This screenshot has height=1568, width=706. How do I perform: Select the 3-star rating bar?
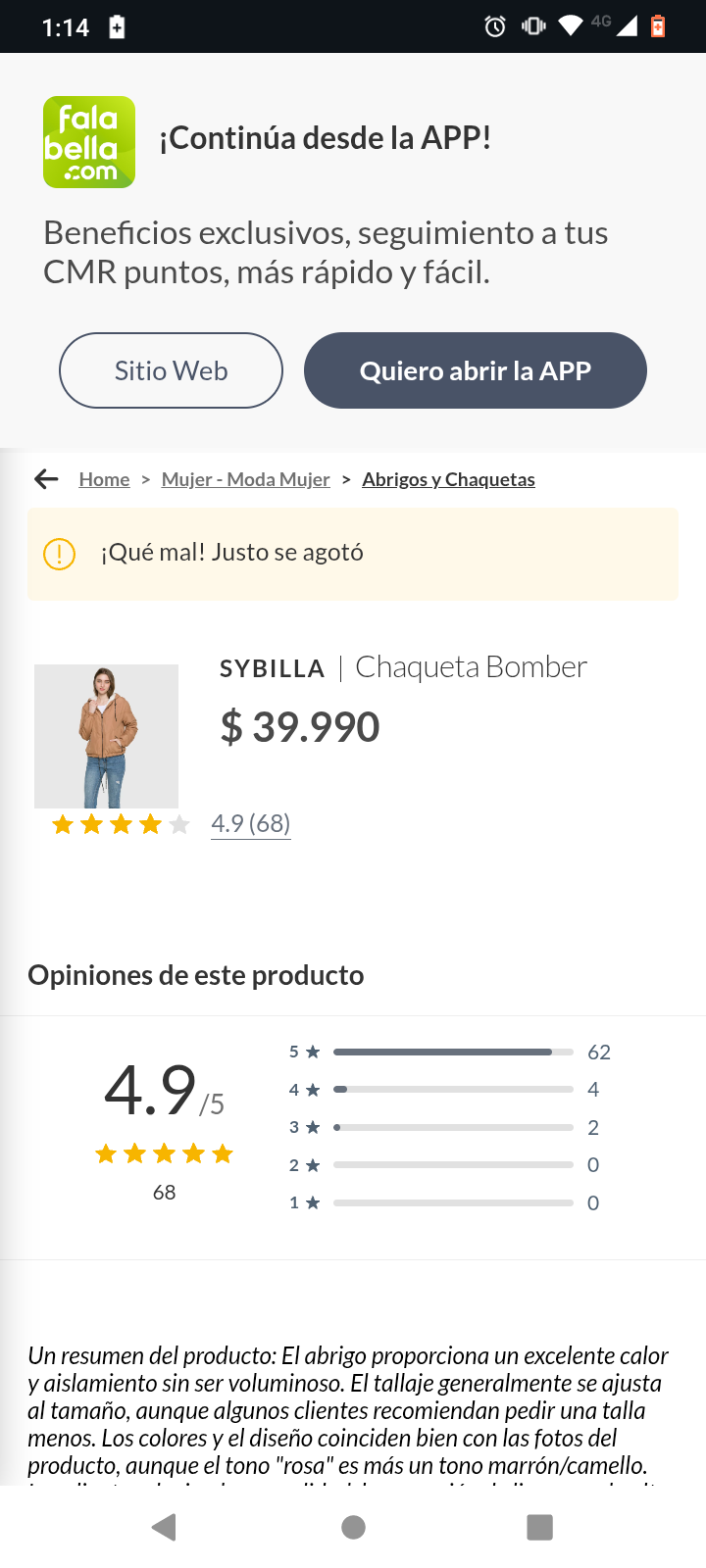tap(453, 1127)
